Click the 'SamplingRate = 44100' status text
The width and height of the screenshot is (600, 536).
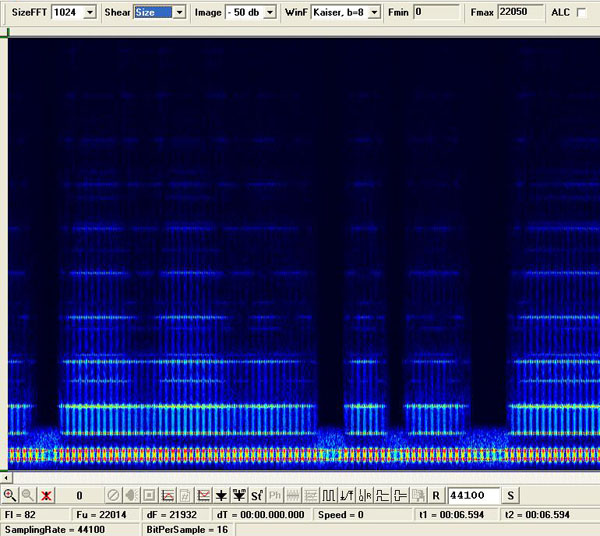55,530
